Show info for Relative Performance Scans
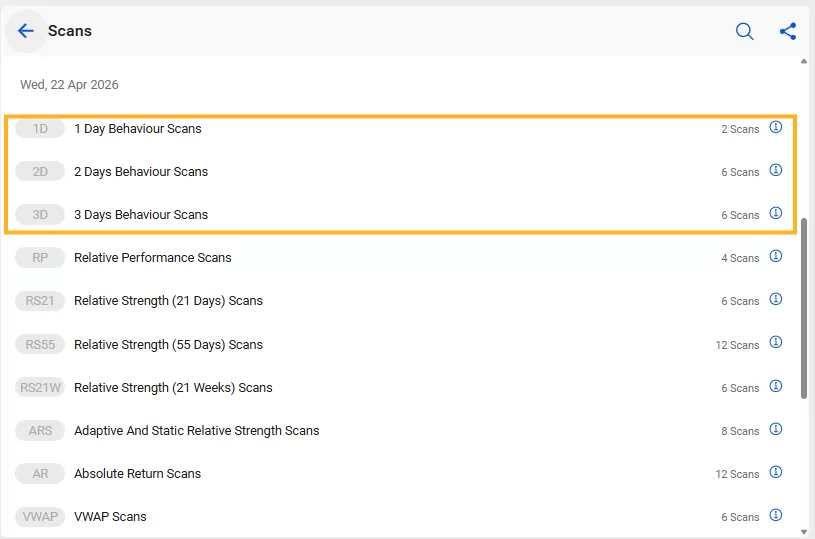815x539 pixels. [x=776, y=257]
